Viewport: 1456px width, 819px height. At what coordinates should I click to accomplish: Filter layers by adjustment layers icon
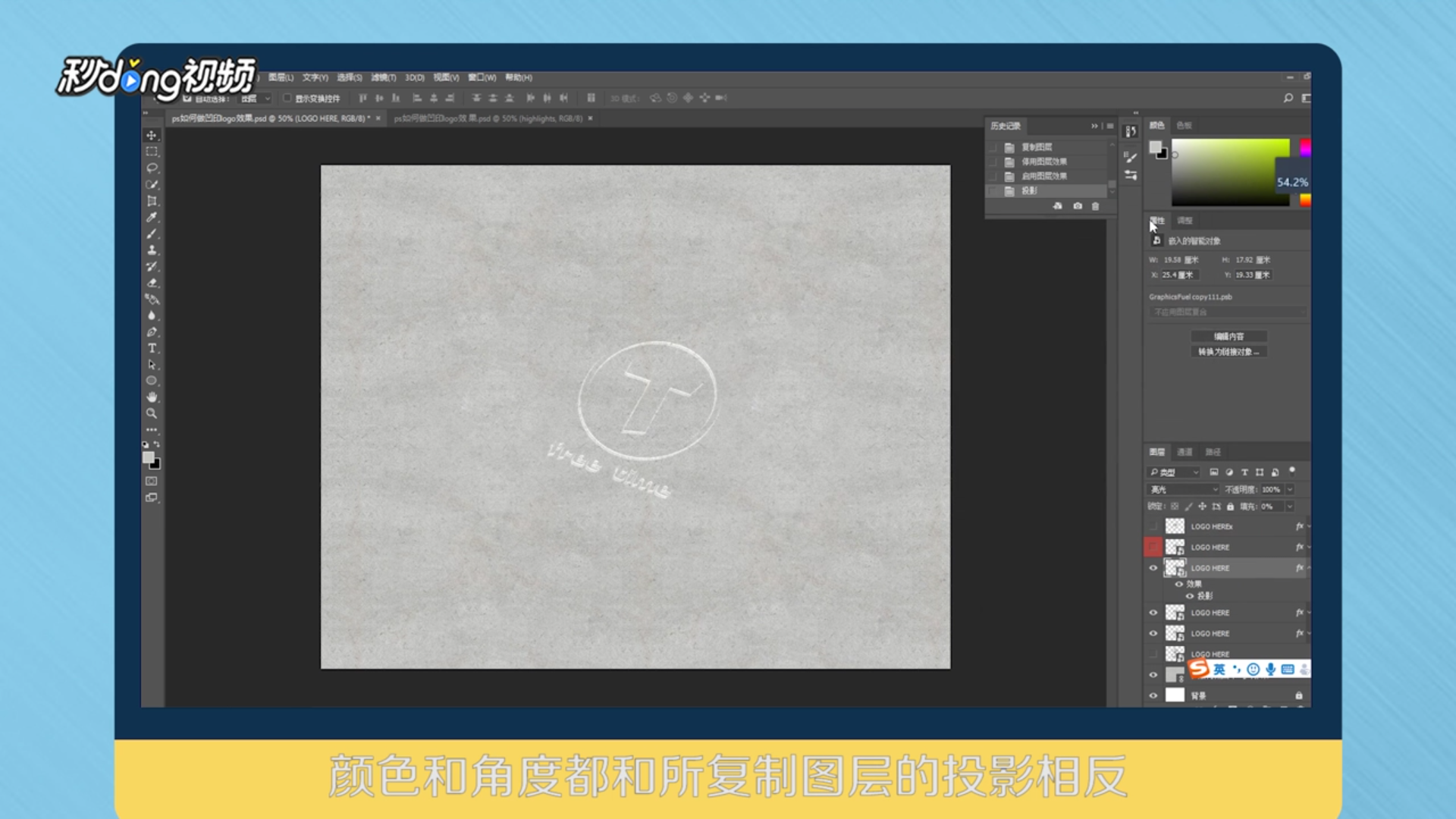tap(1229, 472)
